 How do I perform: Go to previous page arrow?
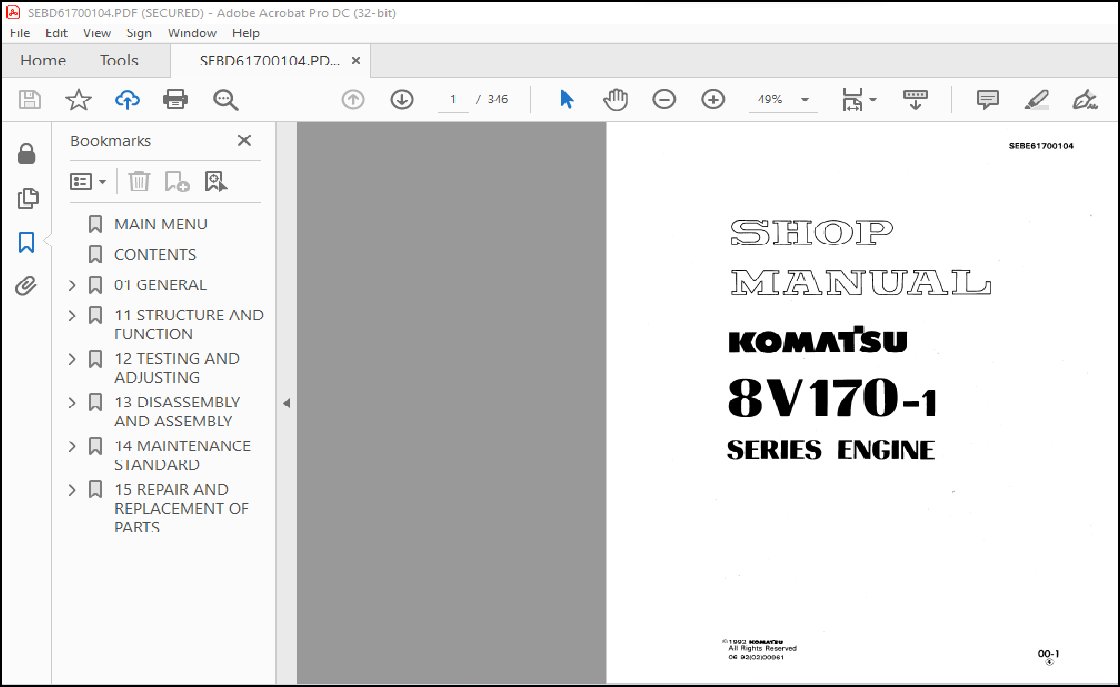[353, 99]
